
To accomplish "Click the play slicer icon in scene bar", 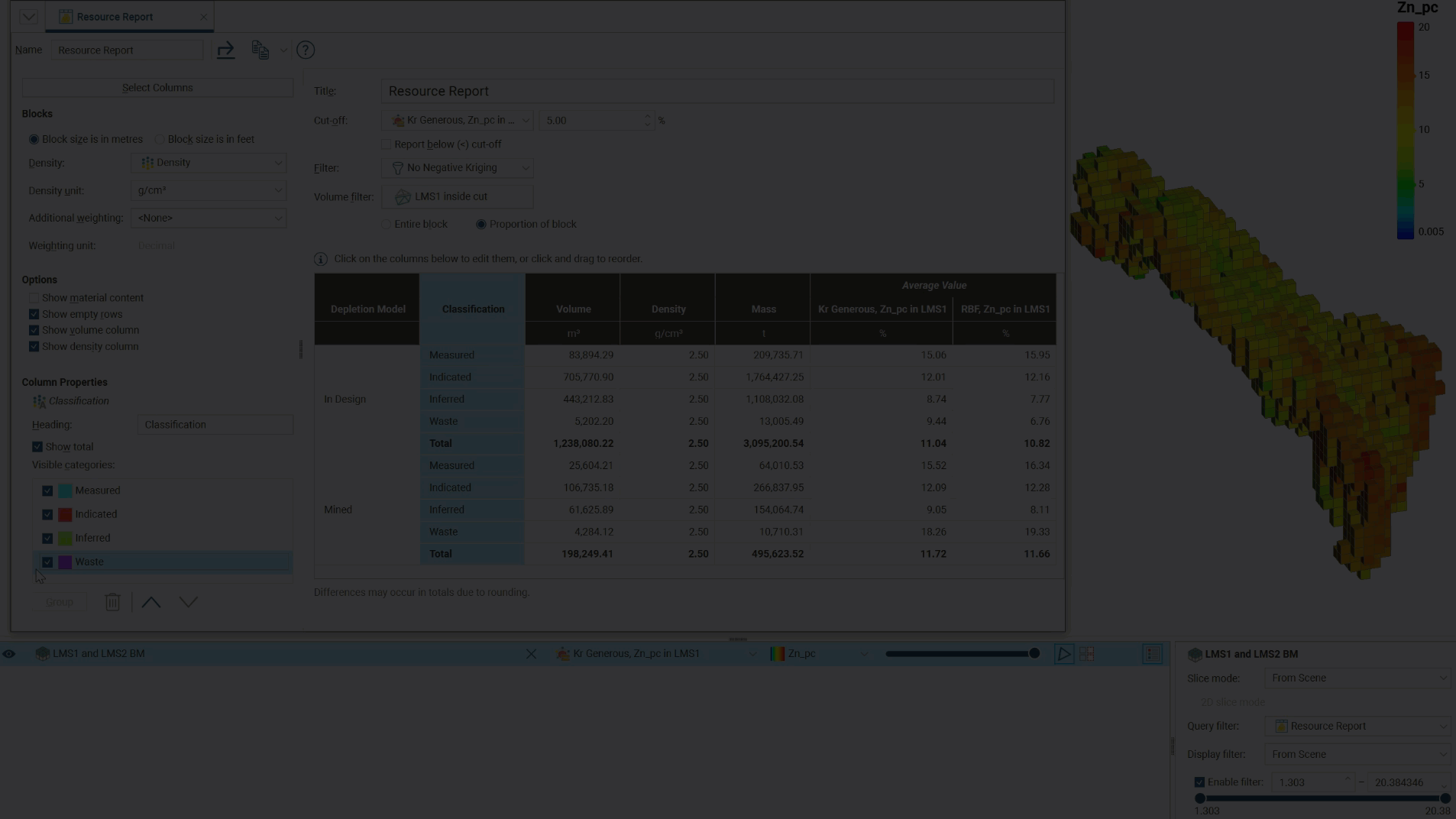I will point(1063,654).
